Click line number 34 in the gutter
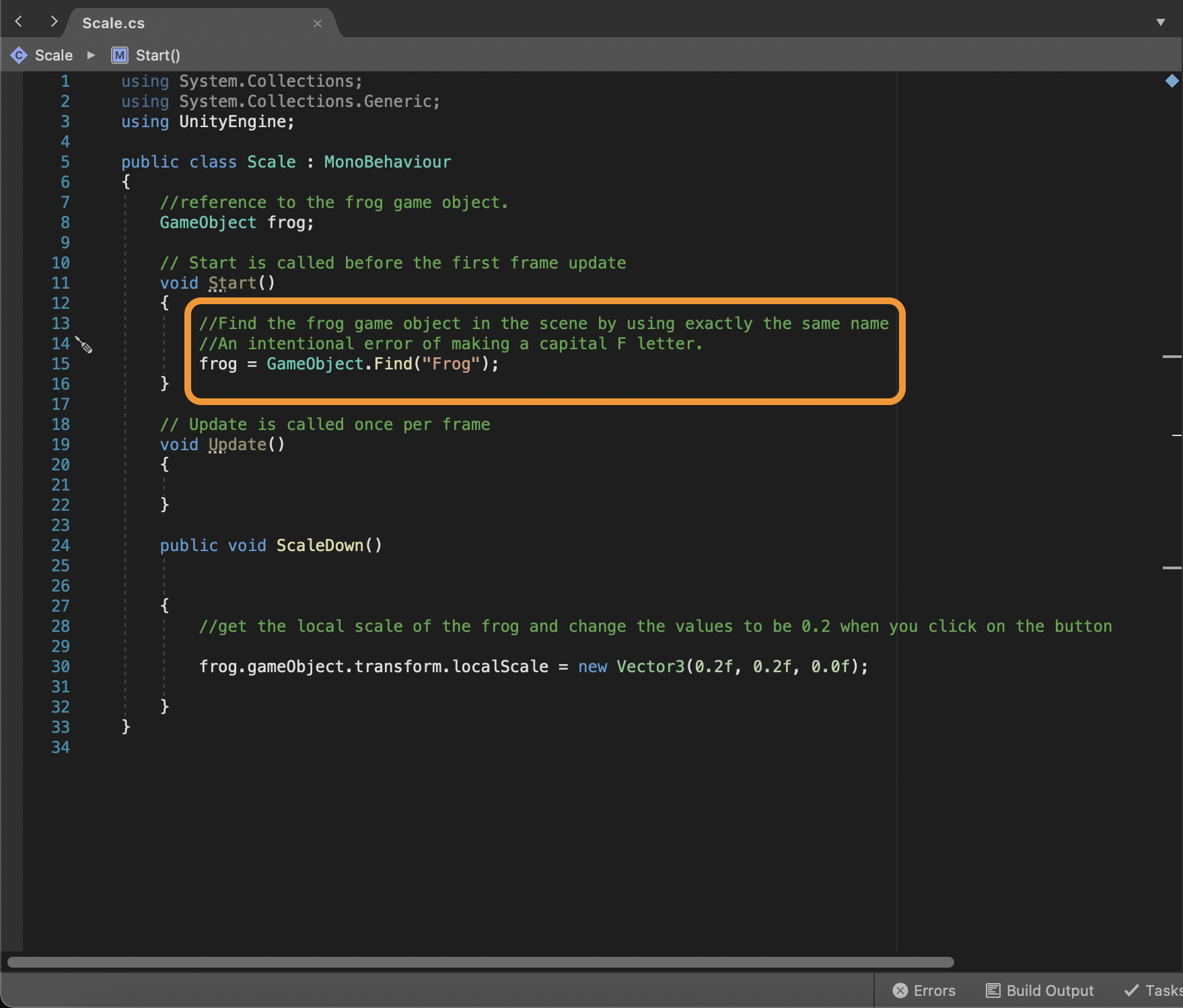 tap(61, 748)
